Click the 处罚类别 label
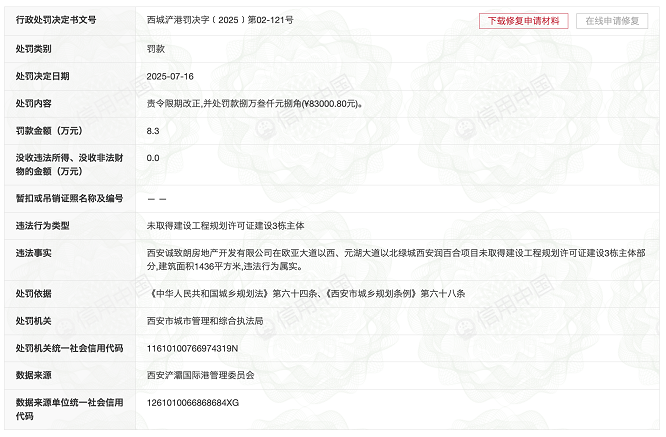666x437 pixels. (34, 49)
